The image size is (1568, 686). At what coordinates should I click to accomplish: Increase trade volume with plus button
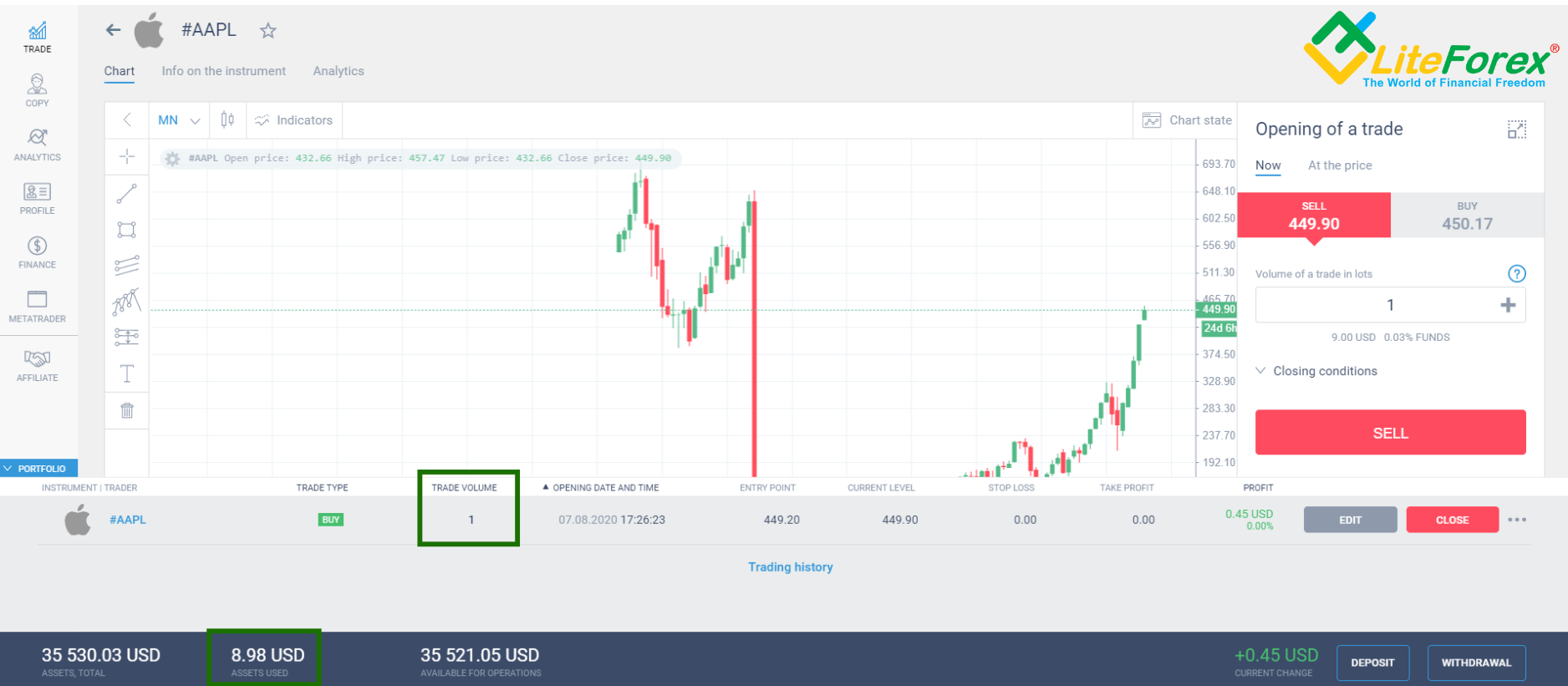pos(1508,305)
